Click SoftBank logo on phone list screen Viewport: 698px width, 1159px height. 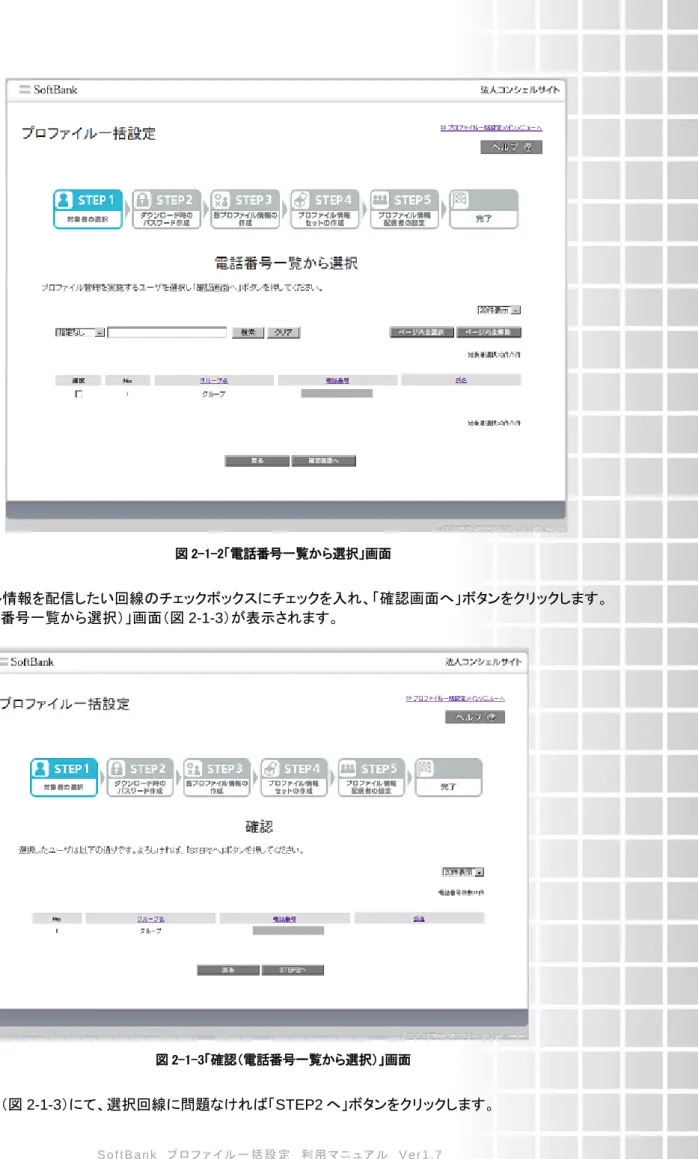[x=49, y=89]
